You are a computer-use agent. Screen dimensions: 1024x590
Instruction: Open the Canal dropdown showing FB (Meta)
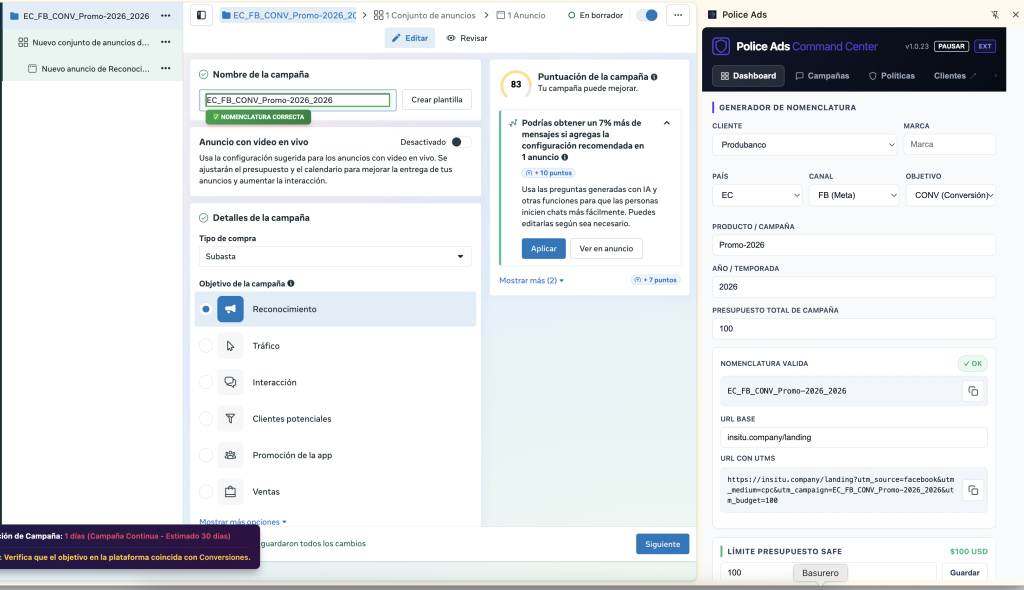[854, 195]
